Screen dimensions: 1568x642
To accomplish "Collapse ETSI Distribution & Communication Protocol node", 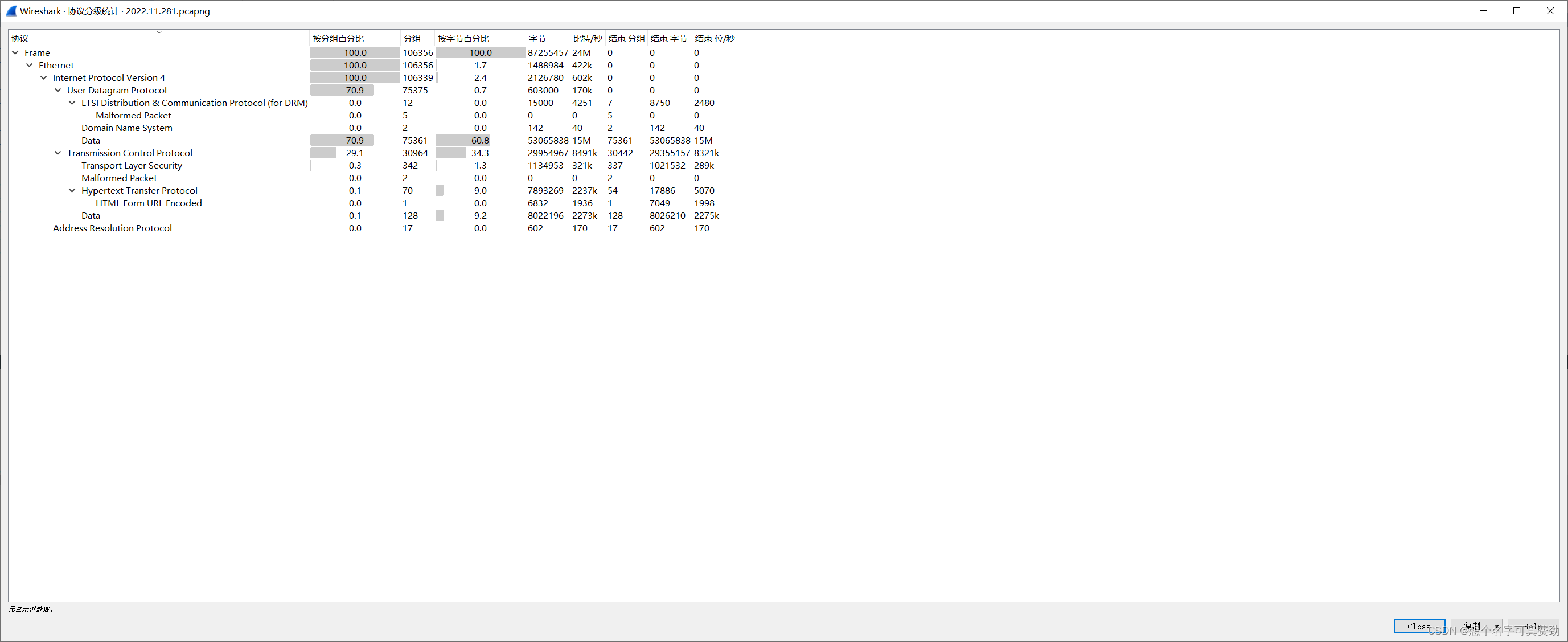I will tap(72, 103).
